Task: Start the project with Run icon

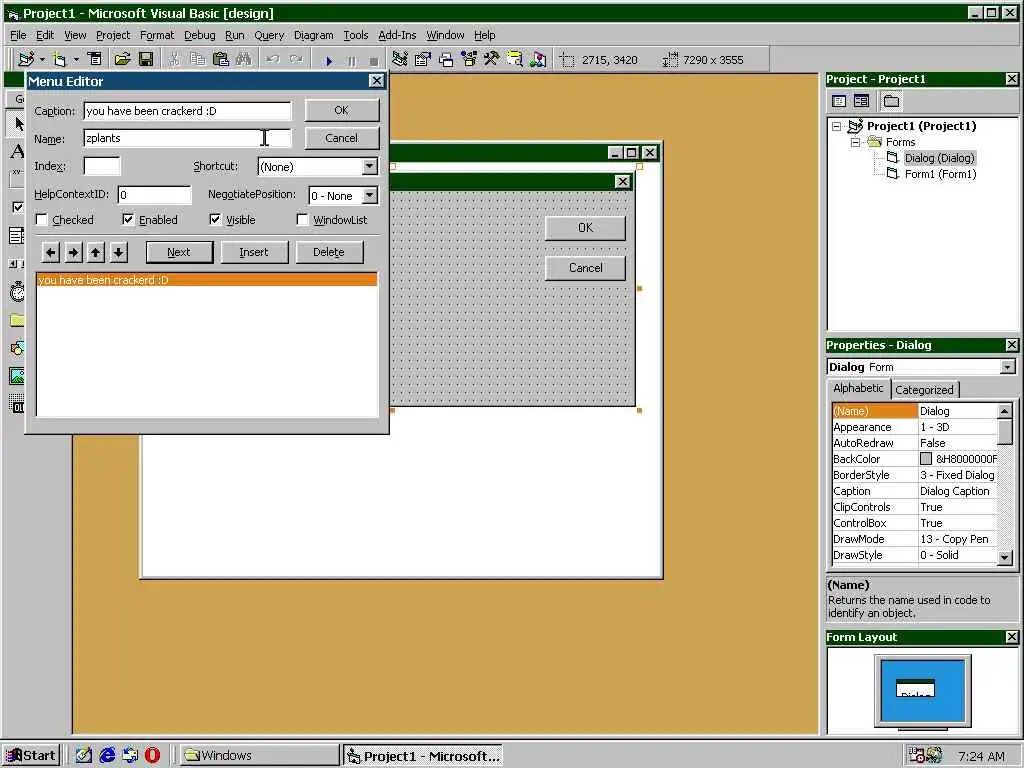Action: 328,61
